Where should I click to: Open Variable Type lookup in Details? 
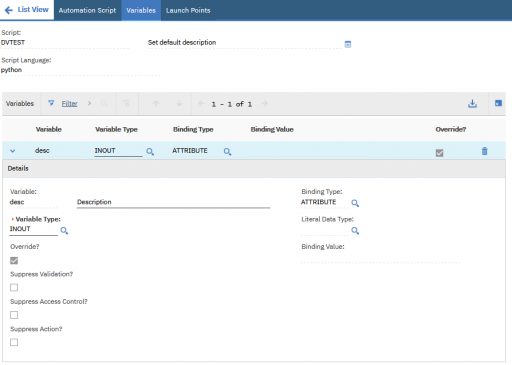coord(64,230)
